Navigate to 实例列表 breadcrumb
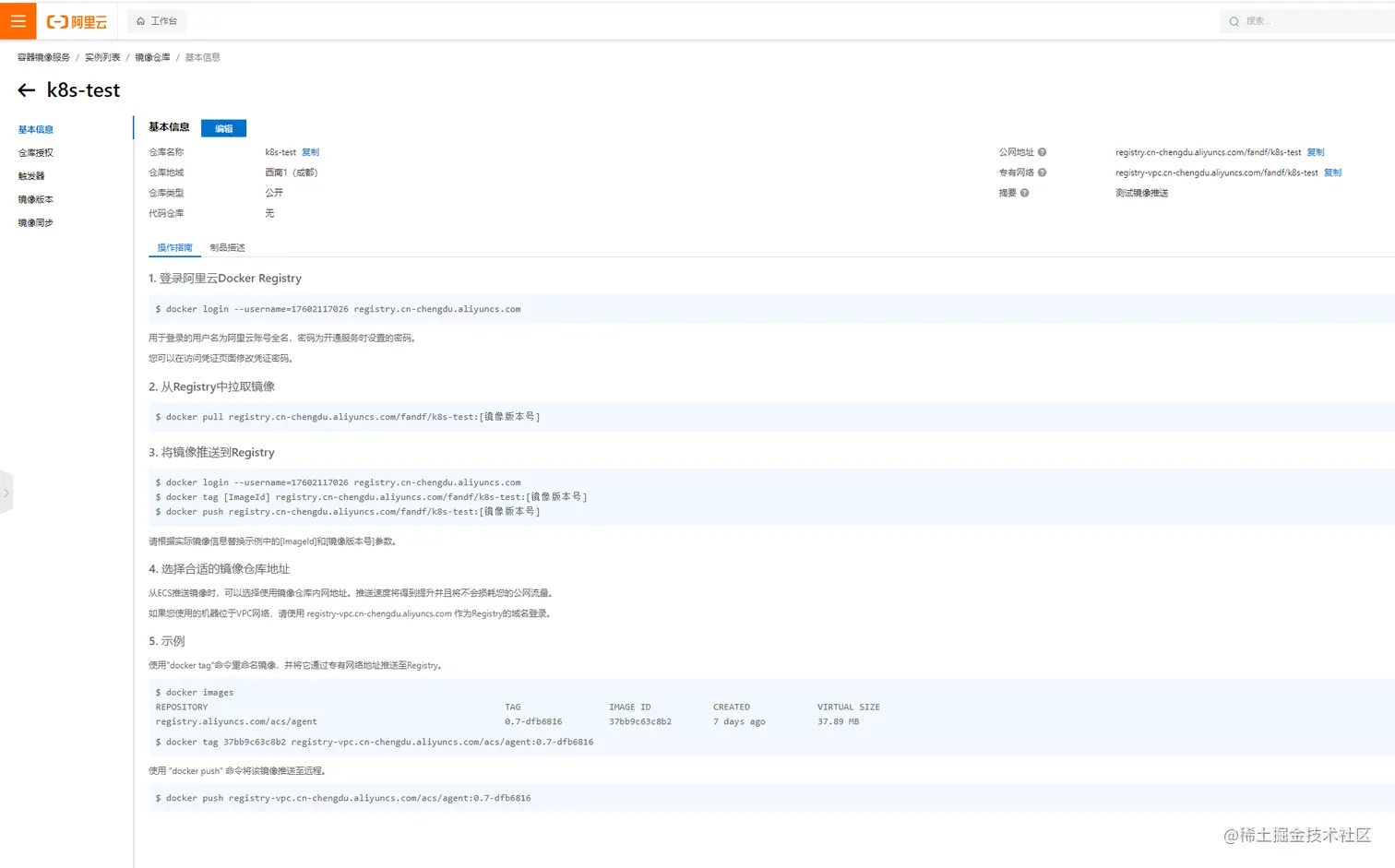1395x868 pixels. click(x=102, y=57)
